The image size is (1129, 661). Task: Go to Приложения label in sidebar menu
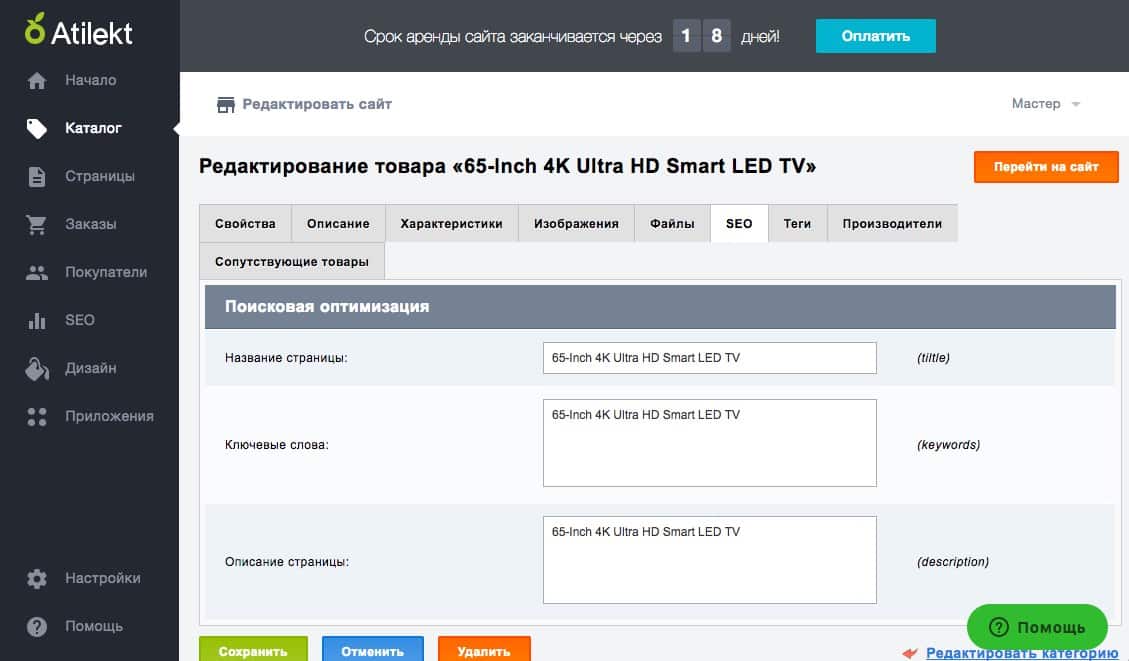[x=109, y=416]
